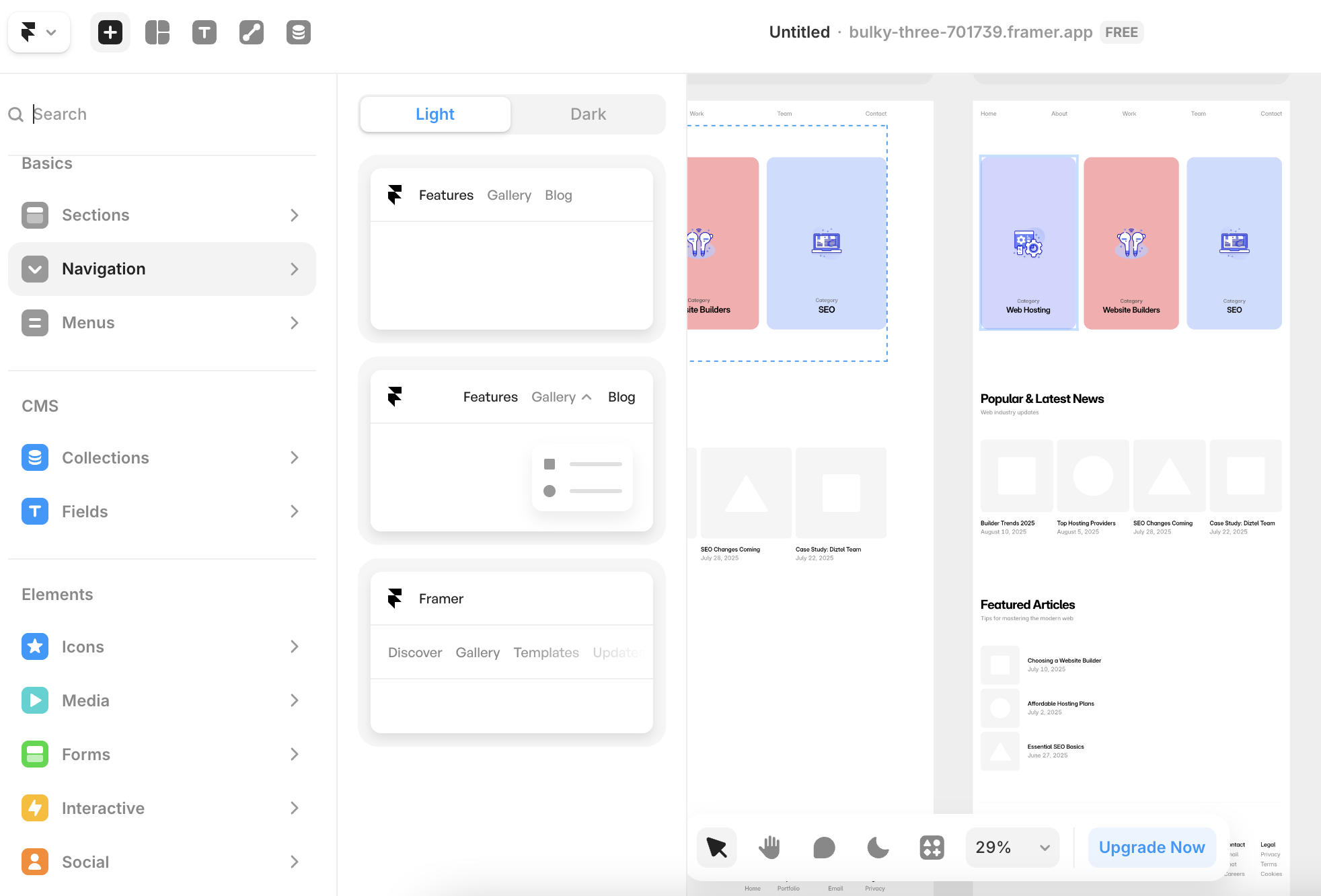1321x896 pixels.
Task: Click the FREE plan badge
Action: tap(1121, 32)
